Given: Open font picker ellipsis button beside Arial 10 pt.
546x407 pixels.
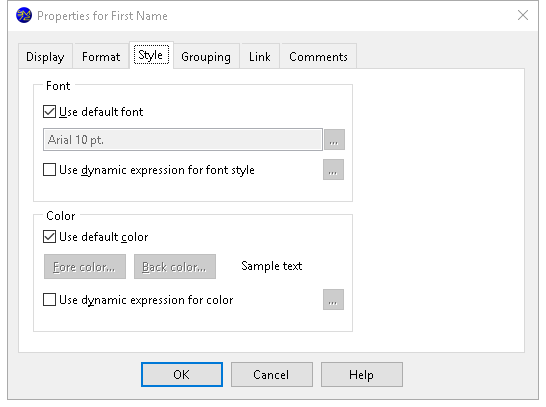Looking at the screenshot, I should [x=334, y=140].
